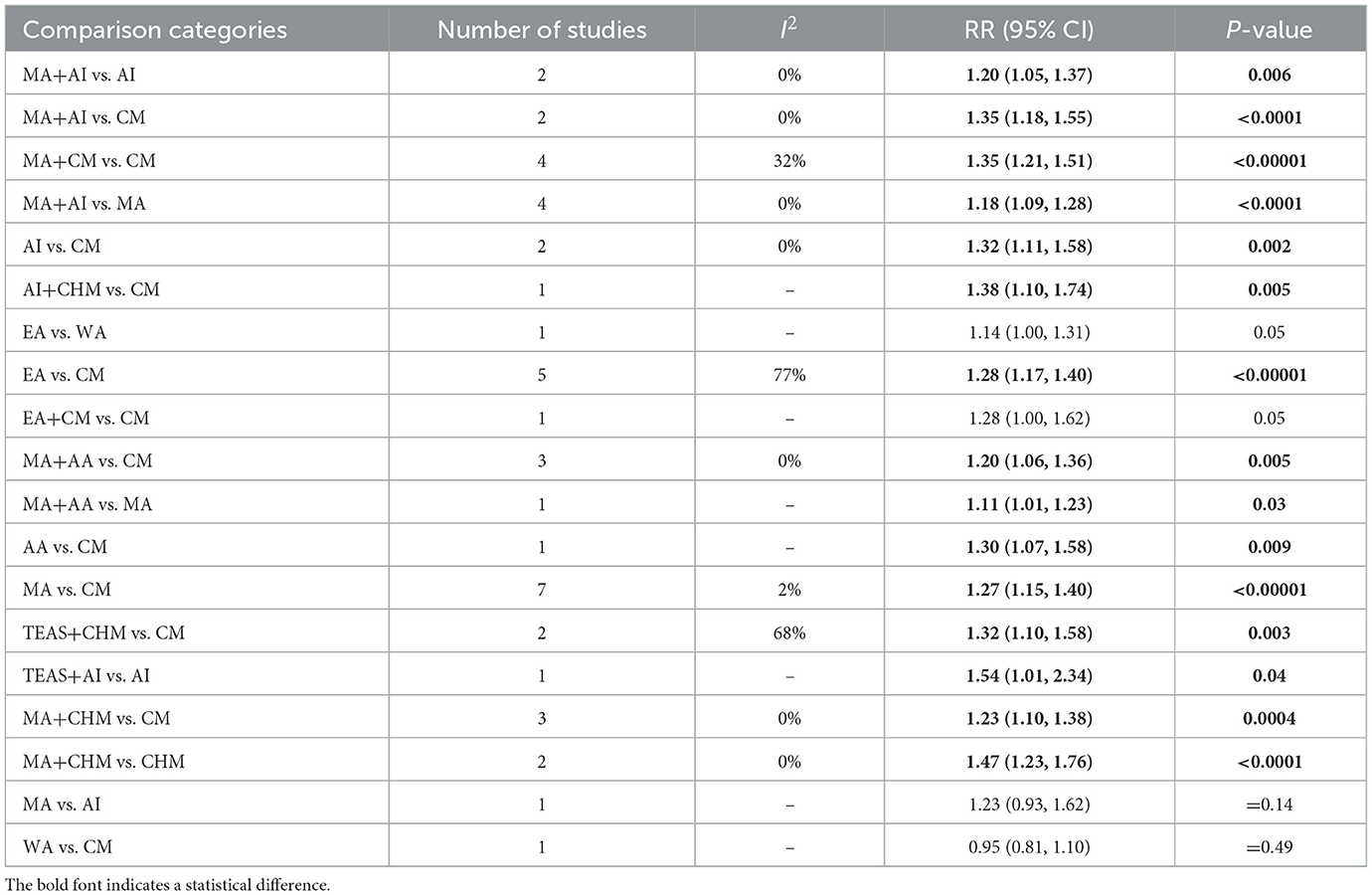Click the "WA vs. CM" row label
This screenshot has height=895, width=1372.
tap(68, 847)
